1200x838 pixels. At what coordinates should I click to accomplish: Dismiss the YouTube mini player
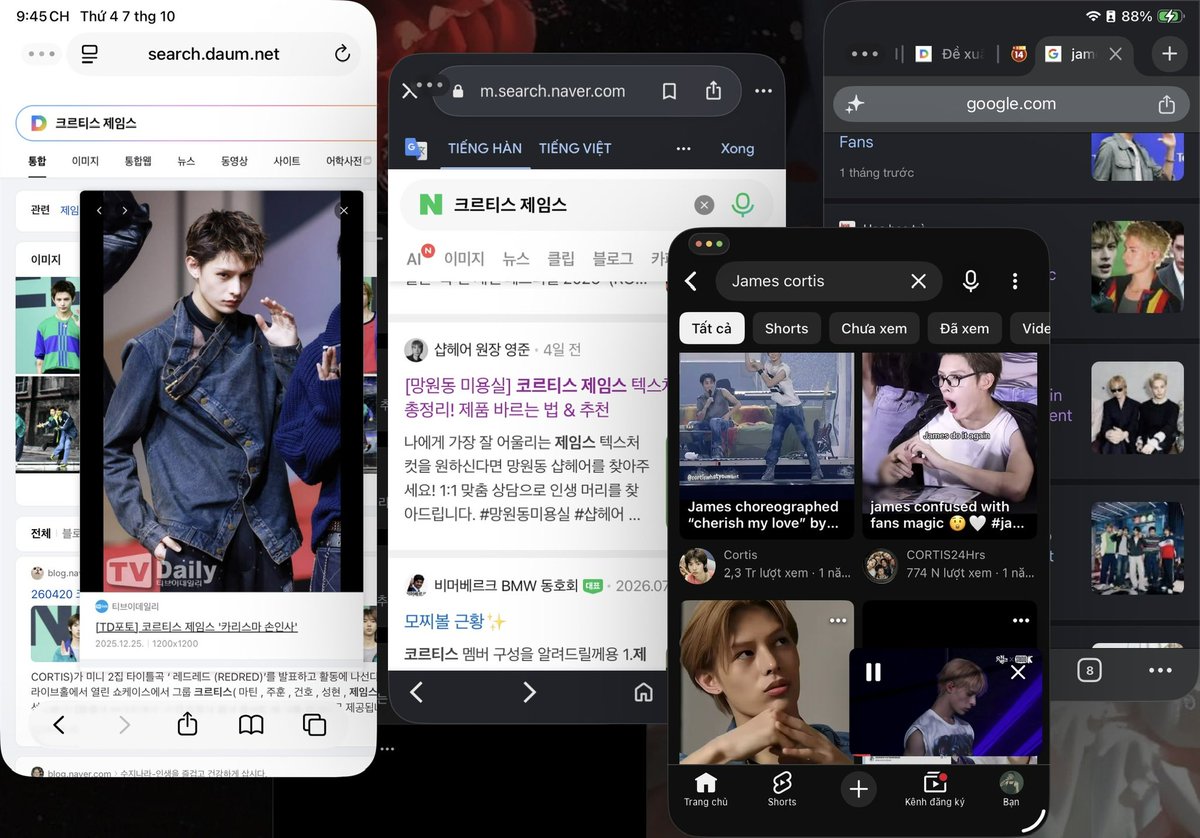point(1018,672)
